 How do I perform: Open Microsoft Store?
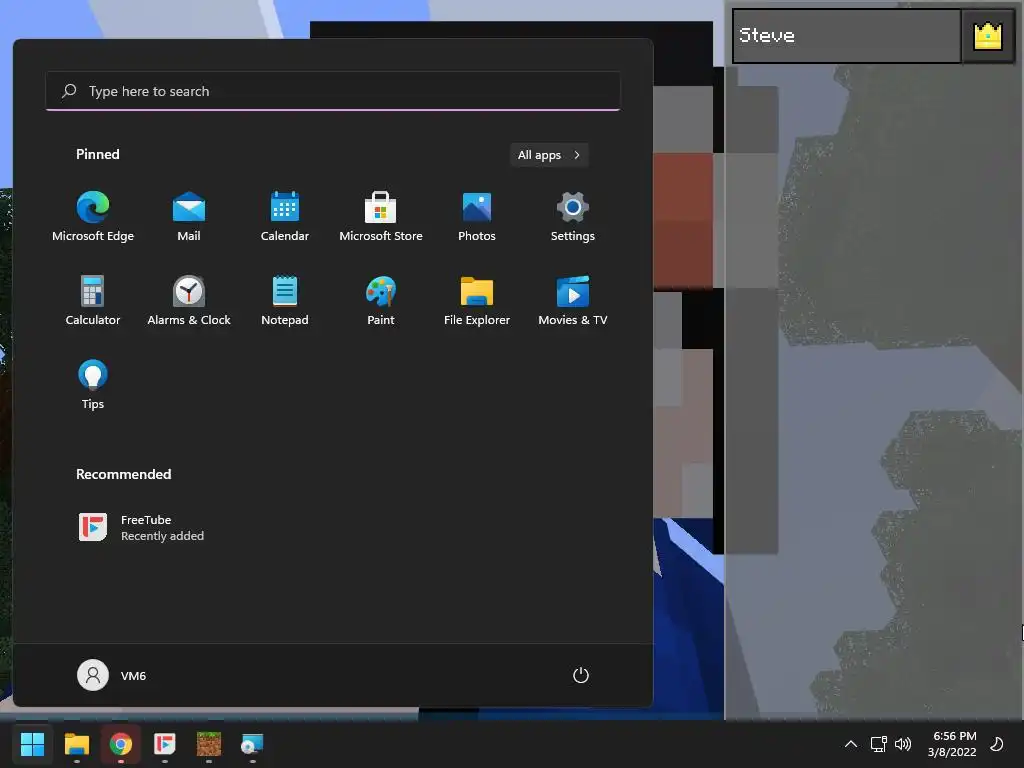pyautogui.click(x=381, y=217)
